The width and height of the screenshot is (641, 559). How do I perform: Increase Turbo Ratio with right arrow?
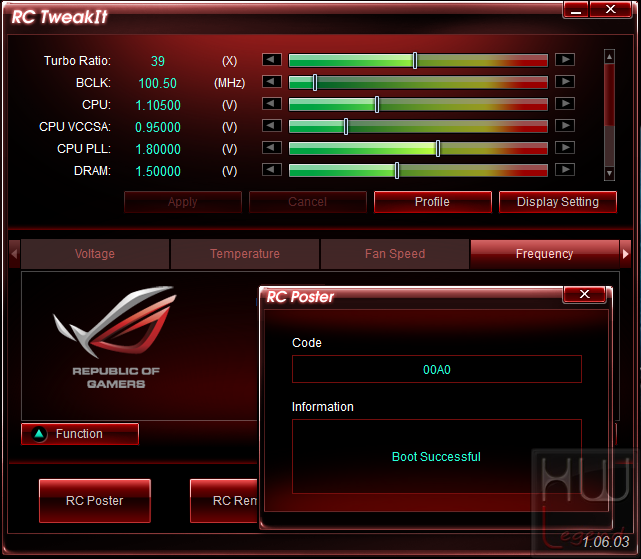565,60
